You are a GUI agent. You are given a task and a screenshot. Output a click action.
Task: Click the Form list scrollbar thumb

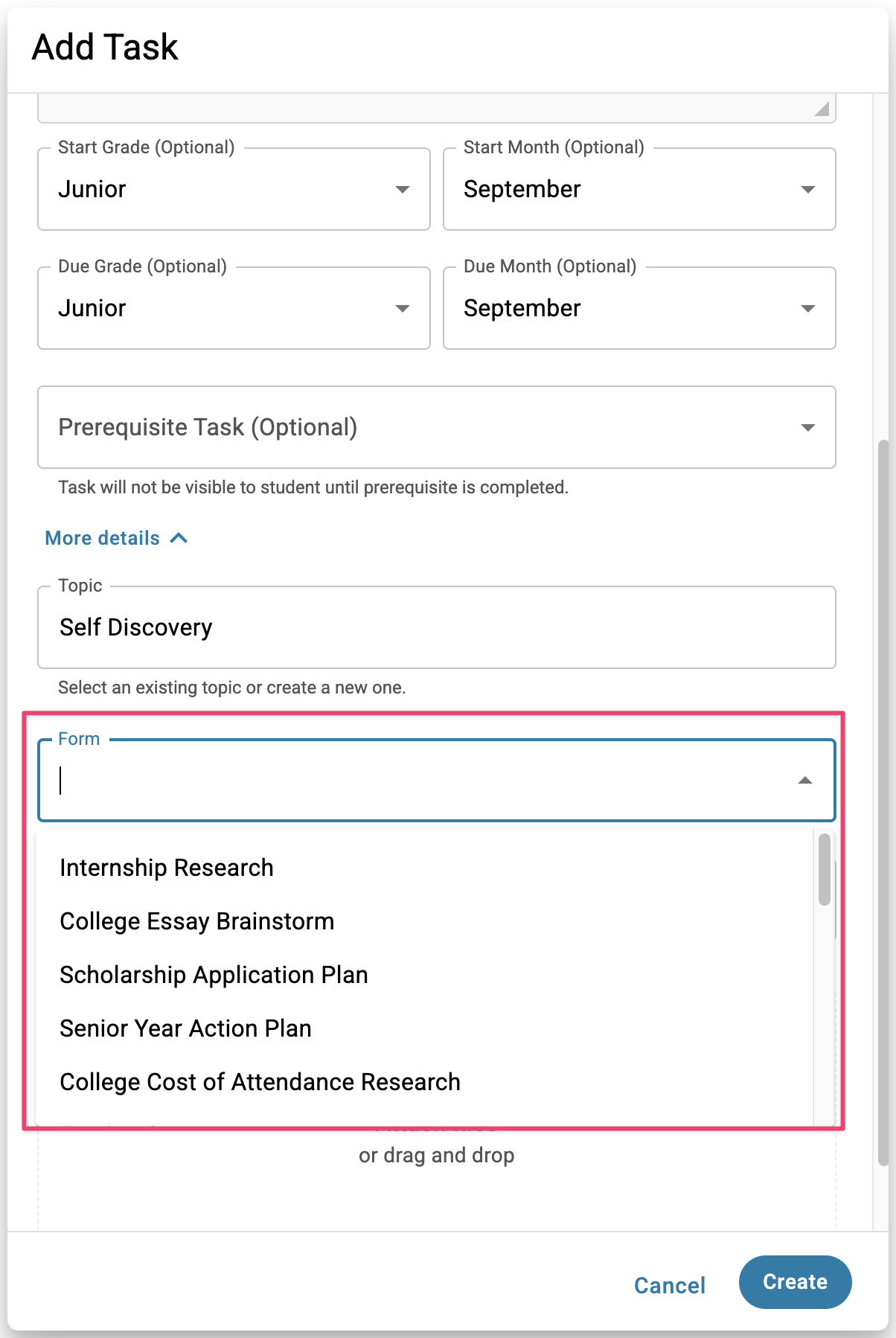[x=824, y=869]
